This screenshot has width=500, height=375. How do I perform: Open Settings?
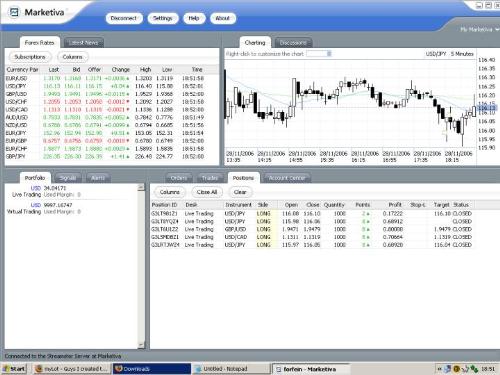[x=163, y=18]
